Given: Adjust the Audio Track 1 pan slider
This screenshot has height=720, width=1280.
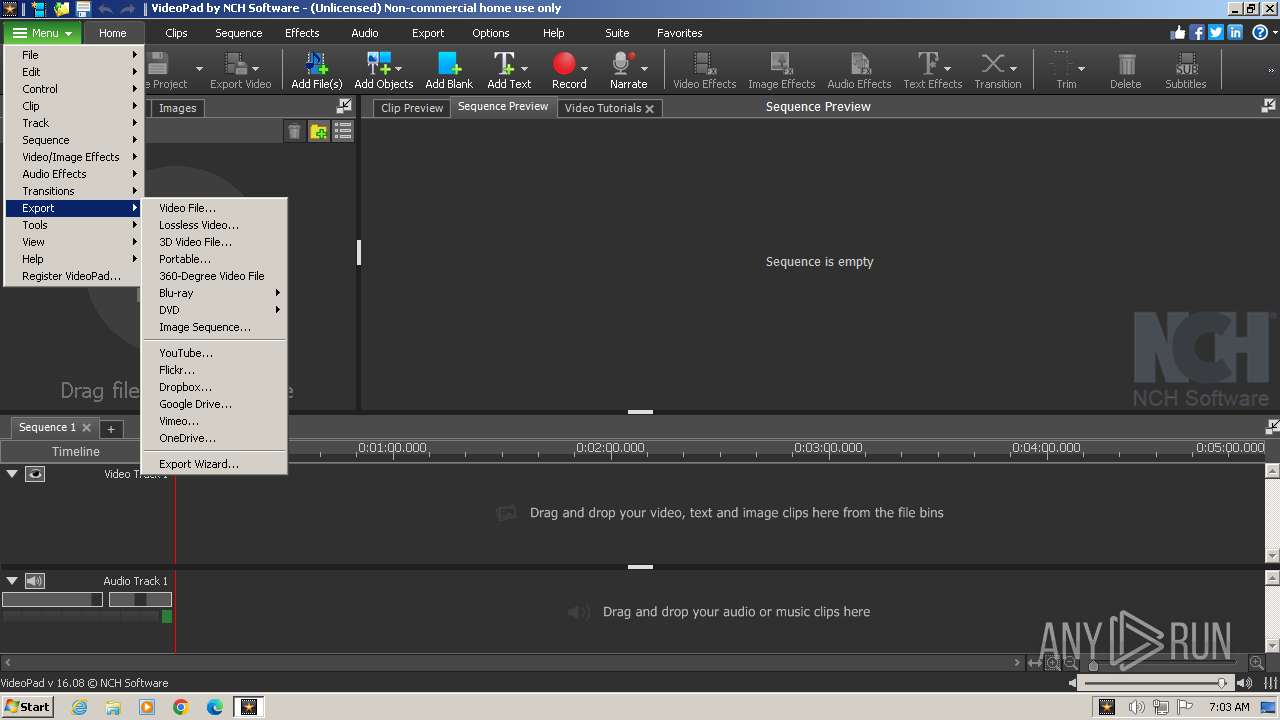Looking at the screenshot, I should (x=140, y=599).
